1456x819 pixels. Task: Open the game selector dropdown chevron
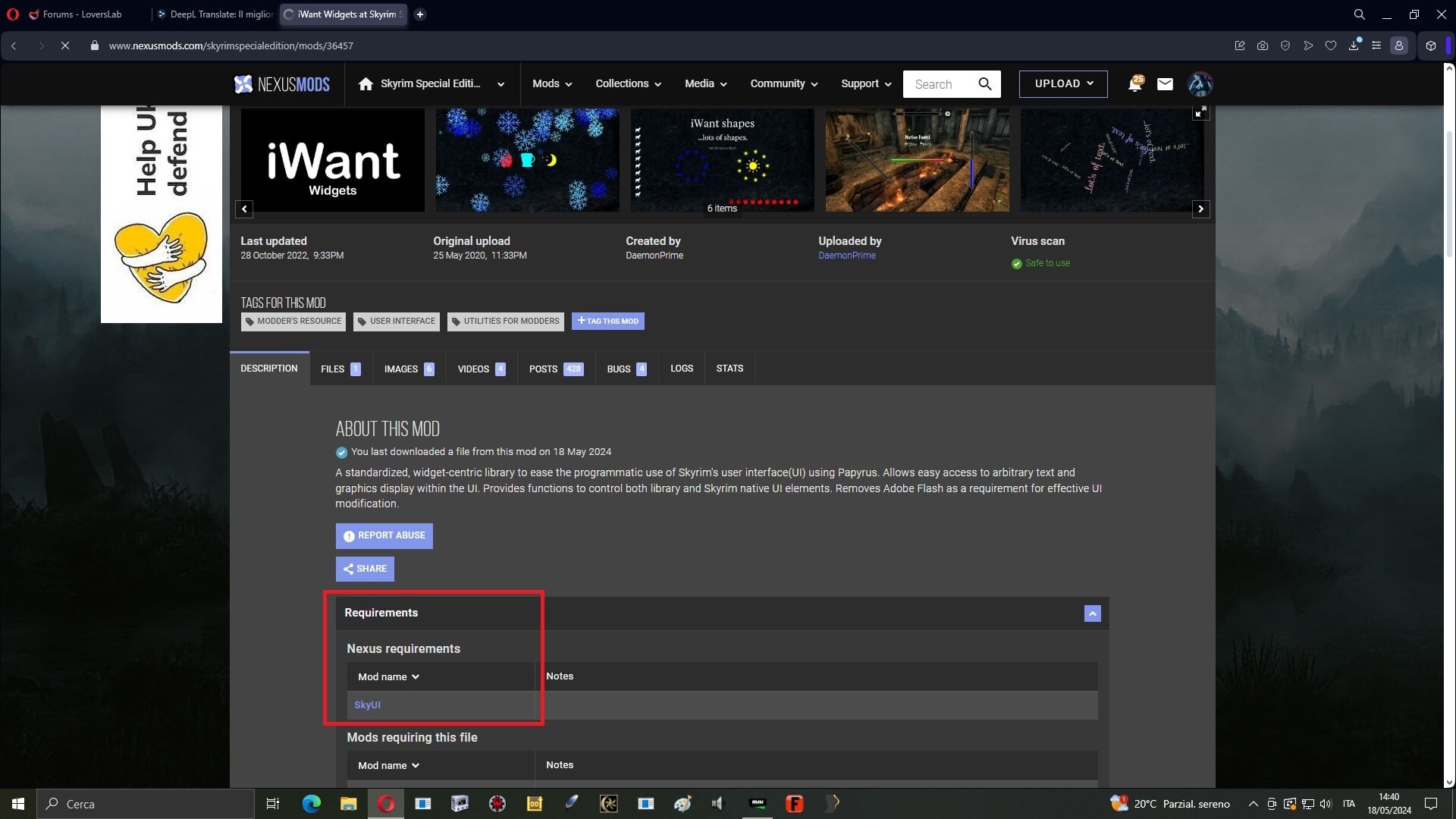[x=500, y=84]
